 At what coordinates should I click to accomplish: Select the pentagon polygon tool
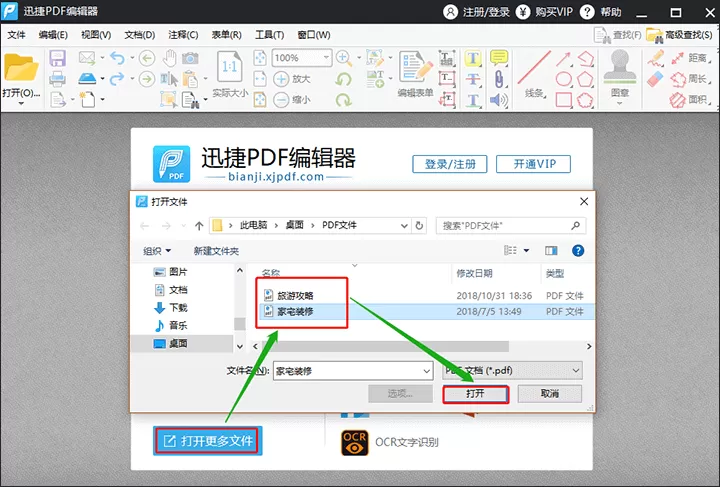[x=585, y=79]
